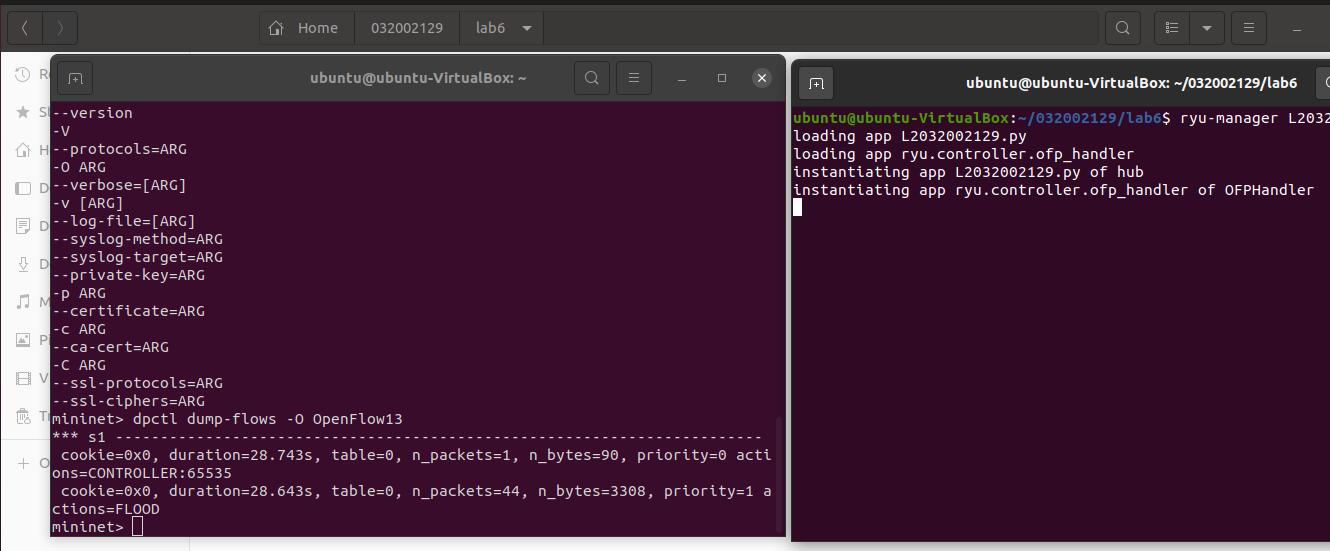
Task: Switch file manager to list view
Action: [1172, 28]
